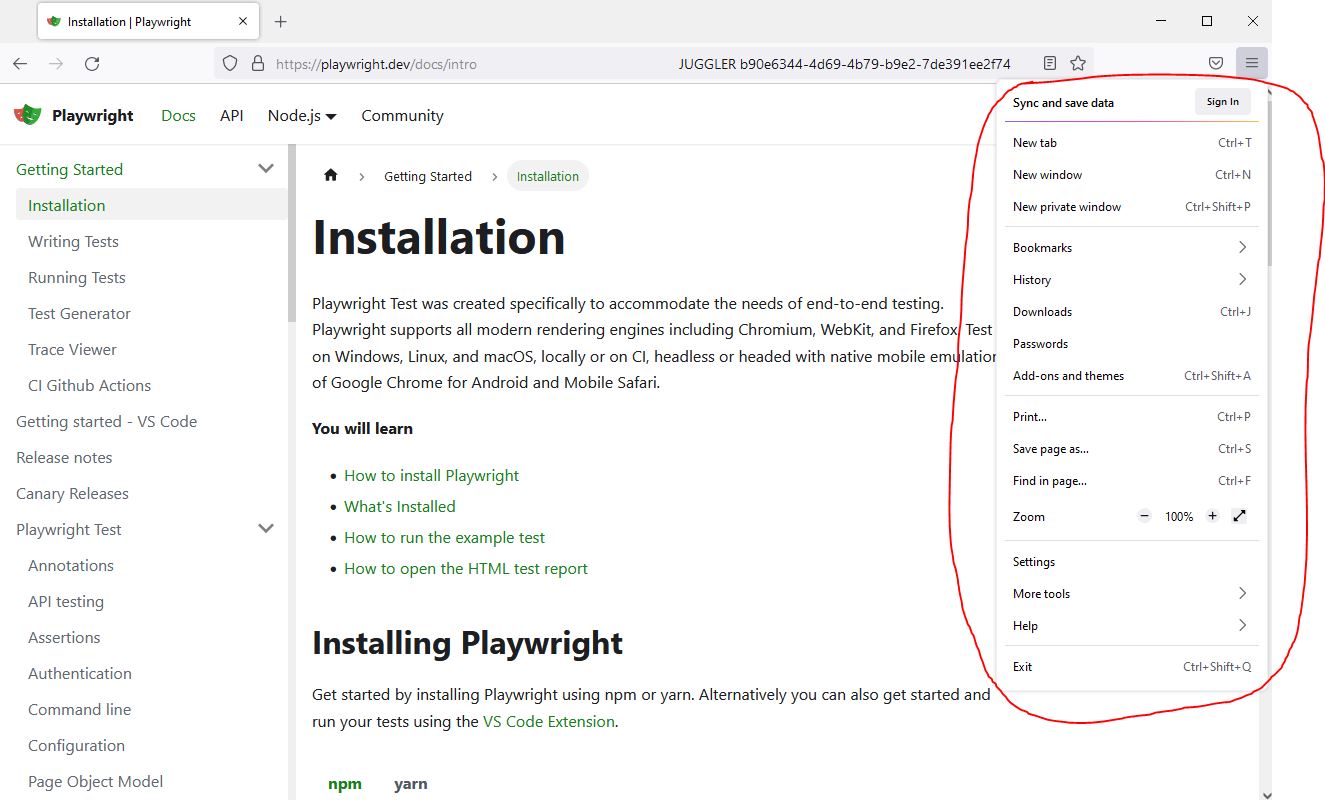
Task: Click the home breadcrumb icon
Action: coord(330,175)
